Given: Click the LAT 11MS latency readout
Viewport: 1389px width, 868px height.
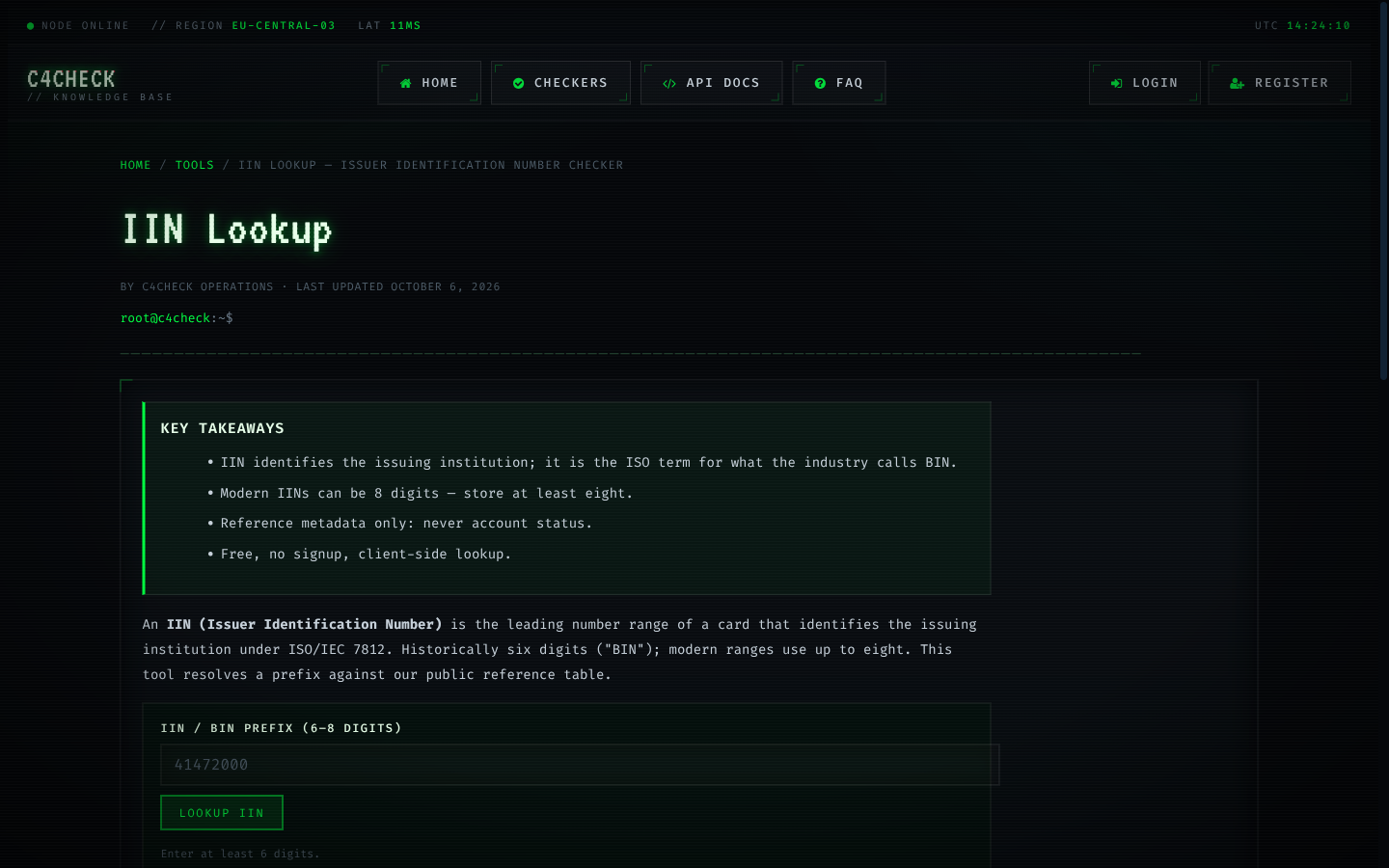Looking at the screenshot, I should click(390, 26).
